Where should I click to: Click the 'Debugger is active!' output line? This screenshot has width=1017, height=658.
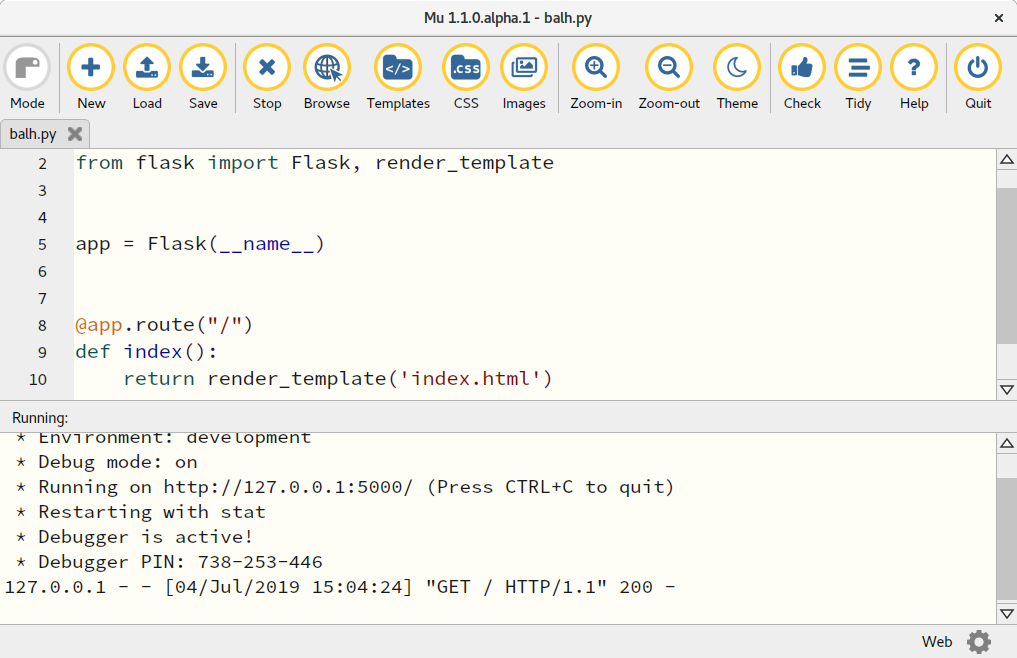coord(134,537)
